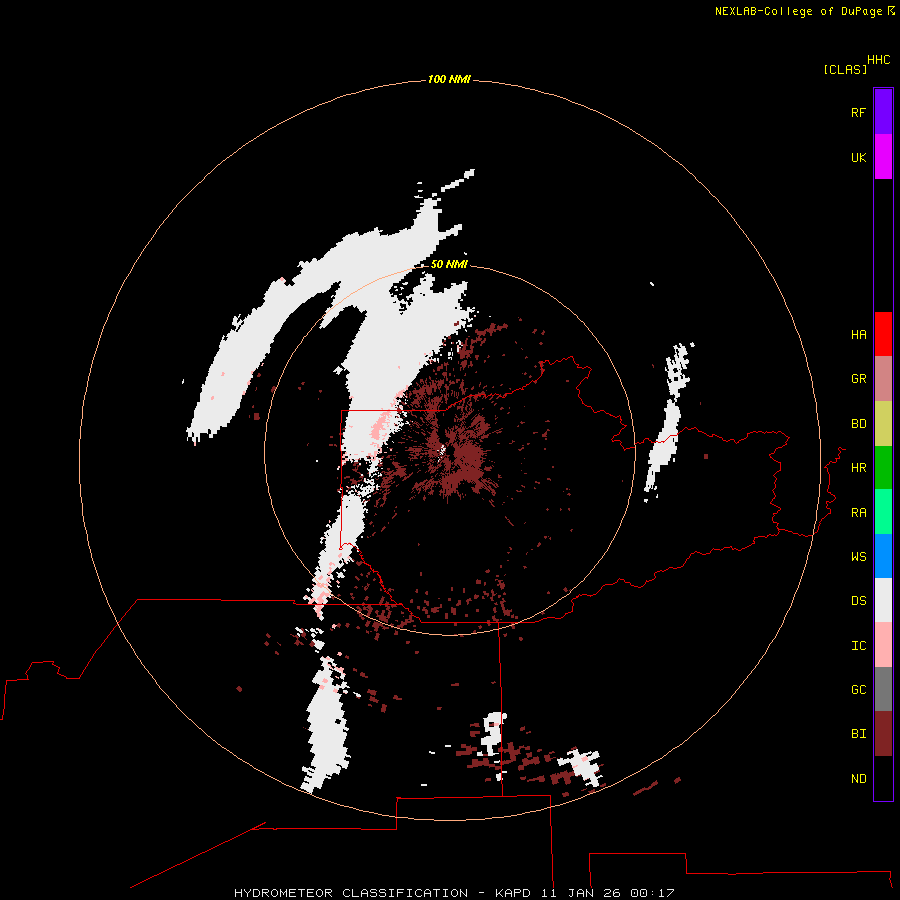Click the UK magenta legend swatch
This screenshot has height=900, width=900.
[883, 157]
